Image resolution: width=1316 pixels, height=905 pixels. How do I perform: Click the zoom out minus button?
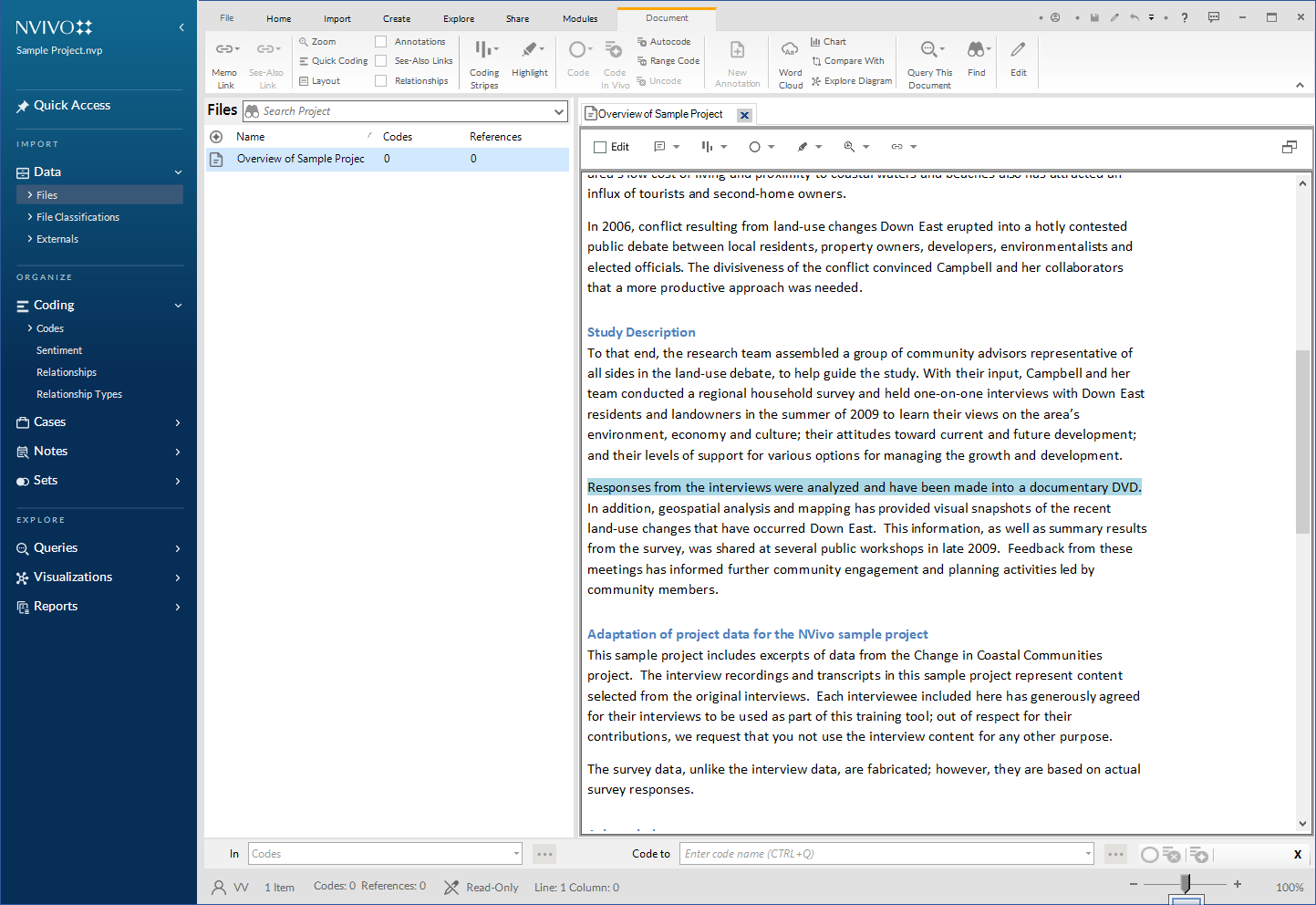click(1134, 884)
